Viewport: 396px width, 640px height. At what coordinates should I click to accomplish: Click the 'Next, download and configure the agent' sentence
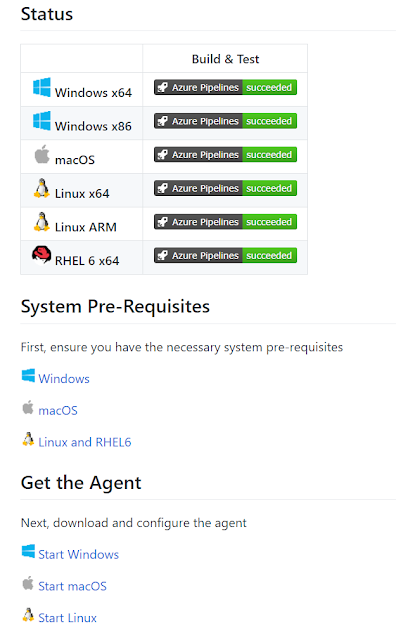click(133, 523)
